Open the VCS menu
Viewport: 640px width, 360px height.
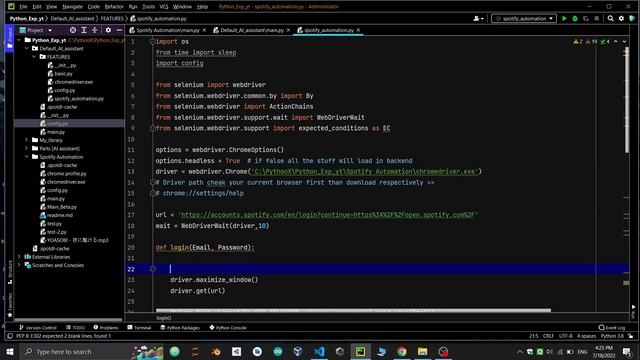[x=164, y=7]
